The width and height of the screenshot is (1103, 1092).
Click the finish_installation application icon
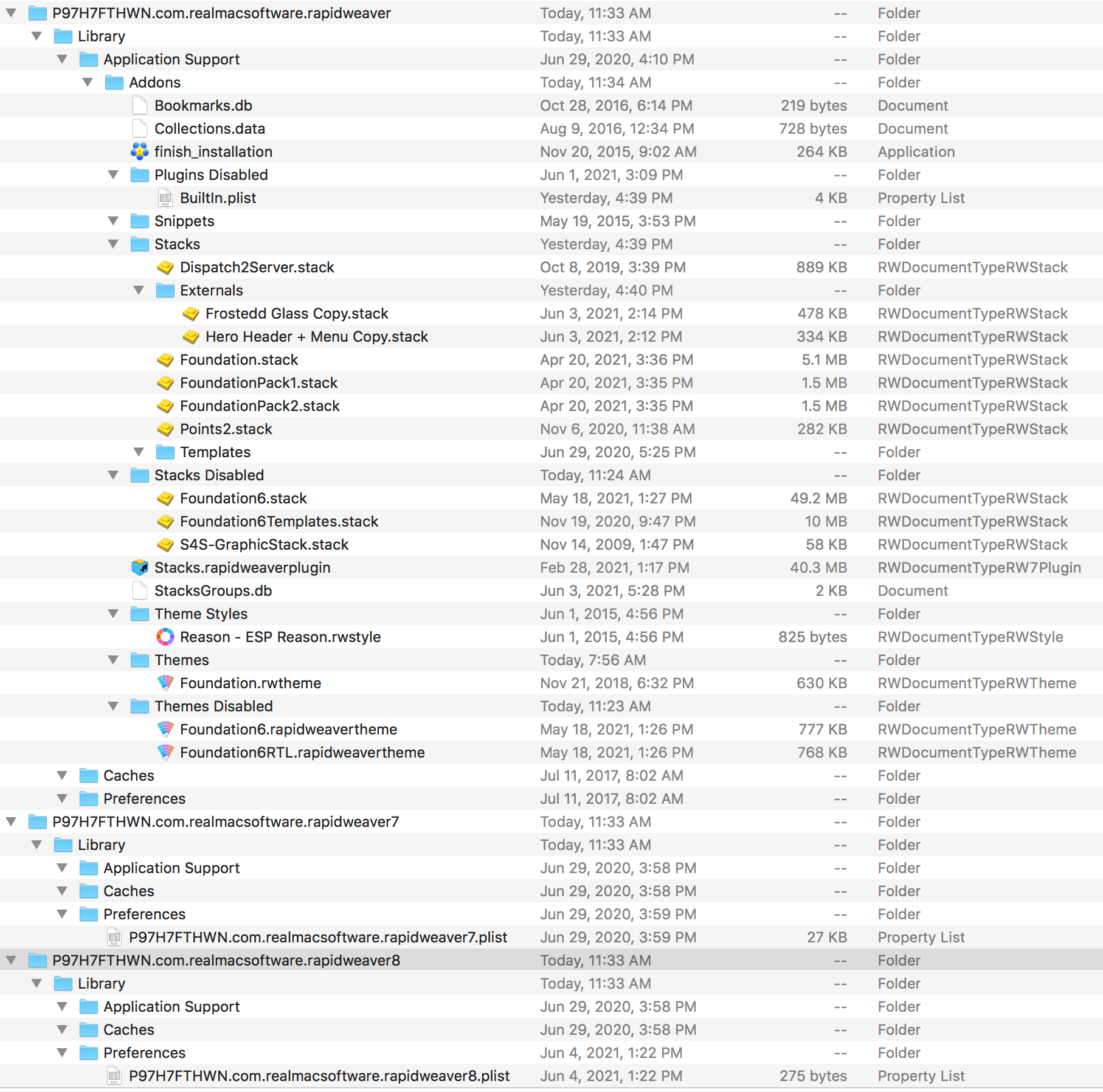point(140,151)
